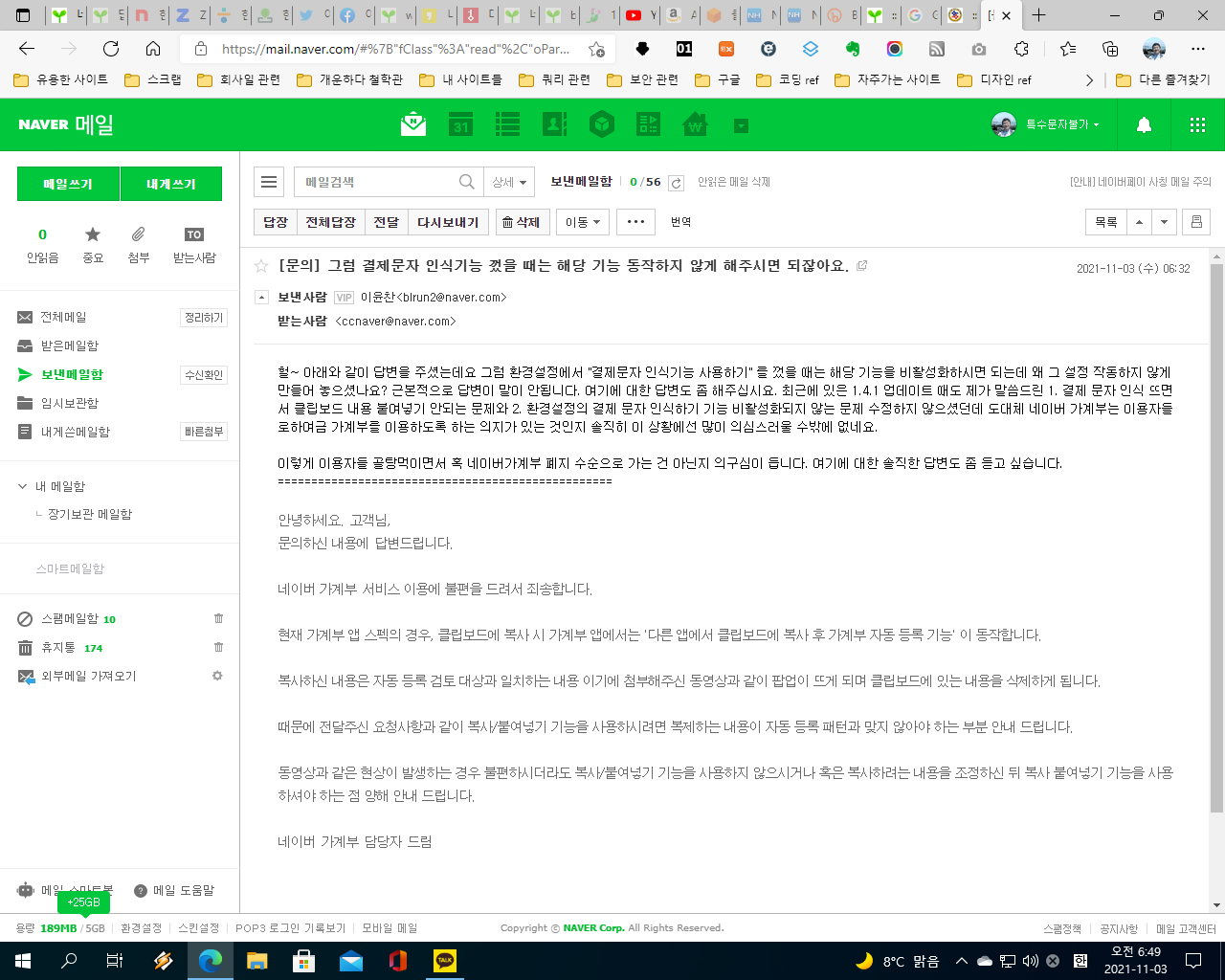1225x980 pixels.
Task: Open the Calendar icon in green header
Action: [x=461, y=124]
